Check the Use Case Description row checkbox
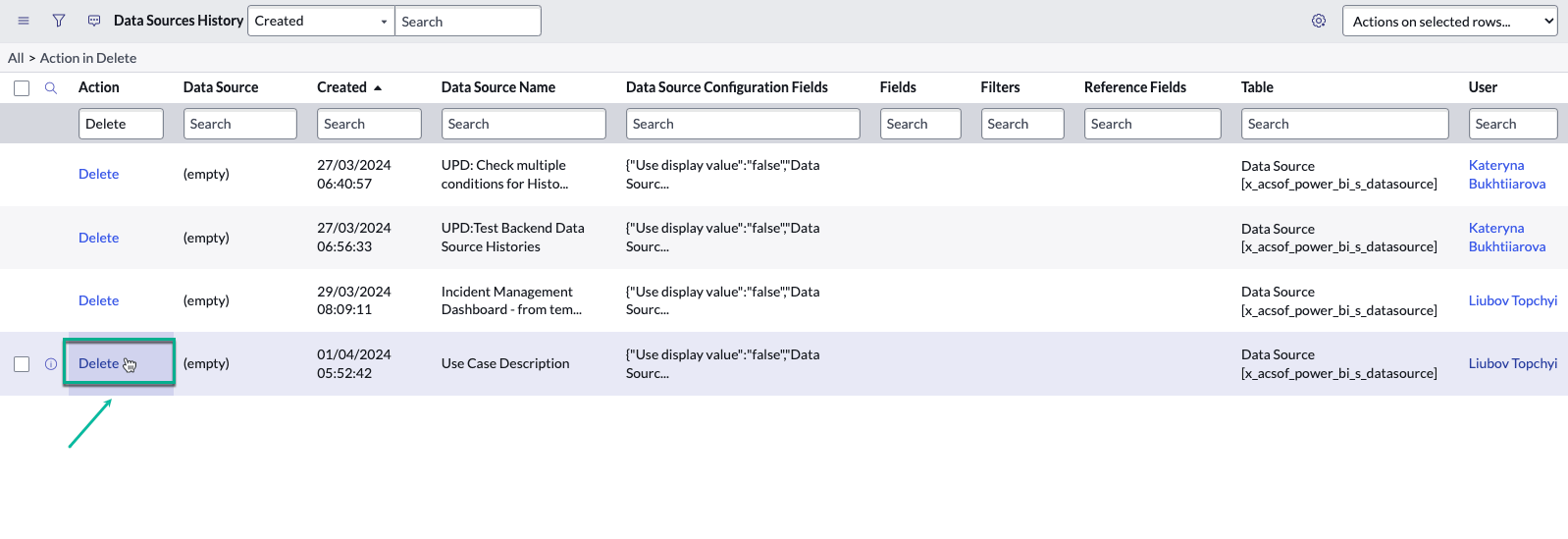The height and width of the screenshot is (539, 1568). 22,364
